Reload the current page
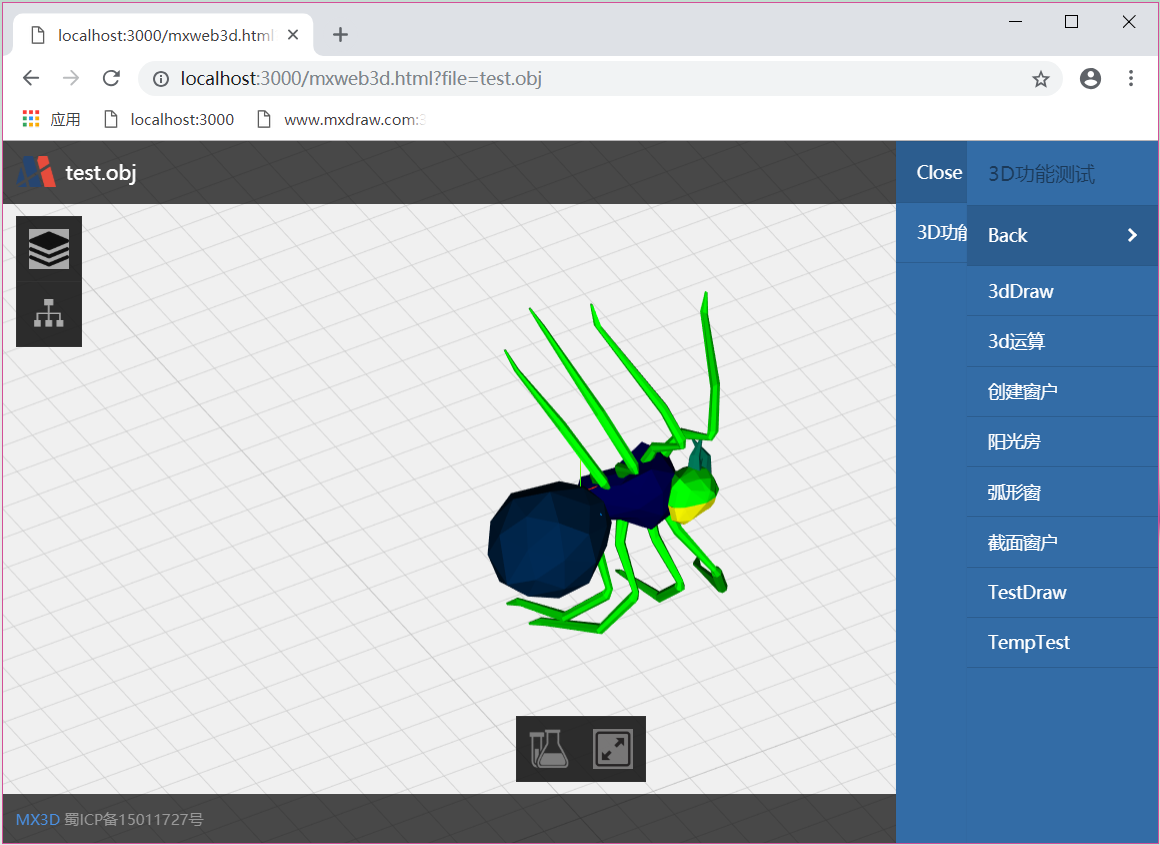The image size is (1160, 845). click(111, 78)
